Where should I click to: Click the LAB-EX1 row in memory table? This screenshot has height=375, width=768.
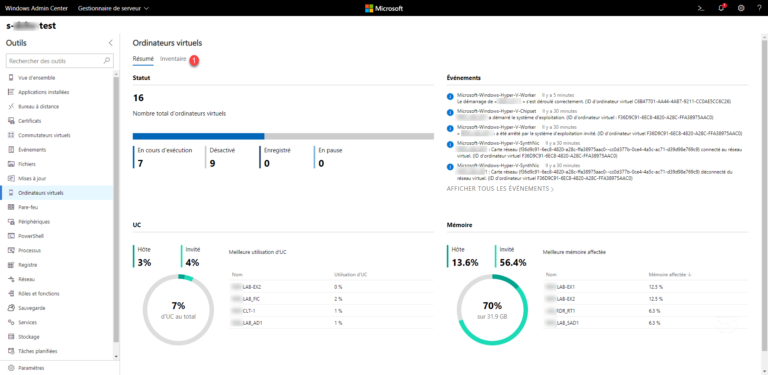(x=646, y=287)
